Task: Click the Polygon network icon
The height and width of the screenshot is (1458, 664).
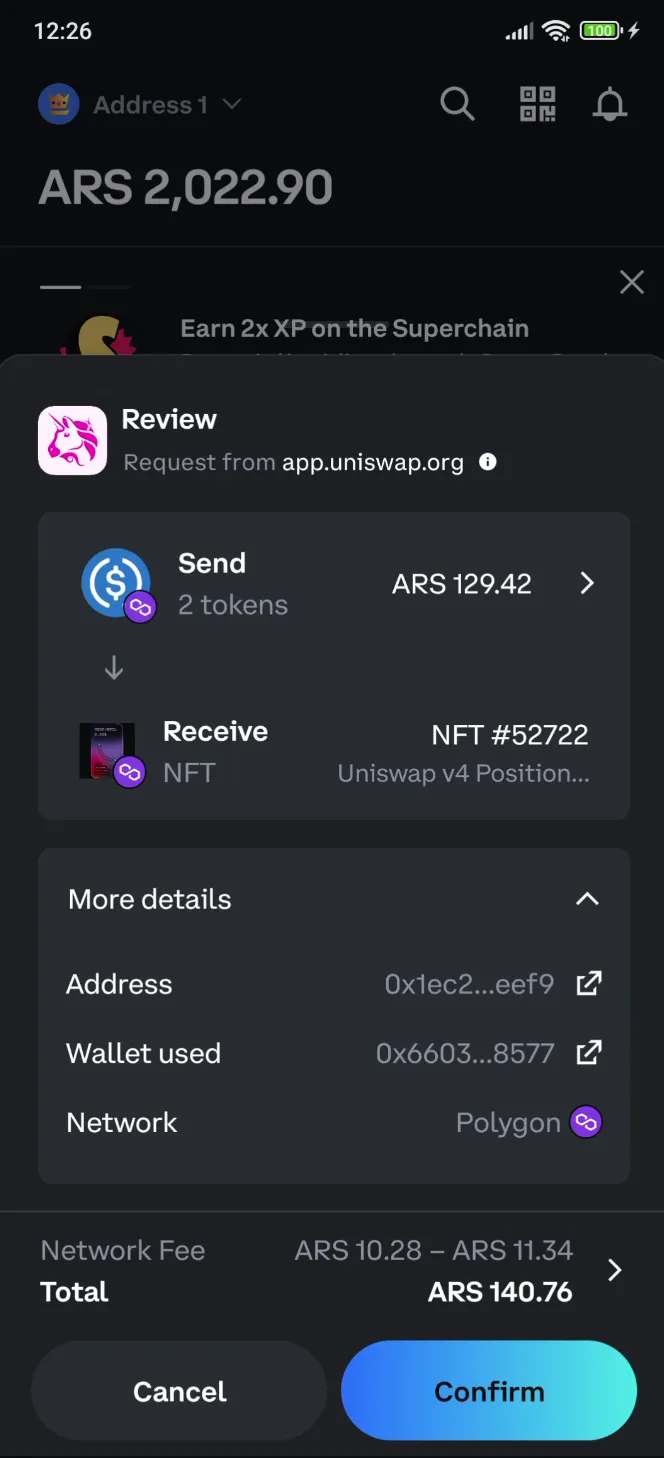Action: [x=587, y=1122]
